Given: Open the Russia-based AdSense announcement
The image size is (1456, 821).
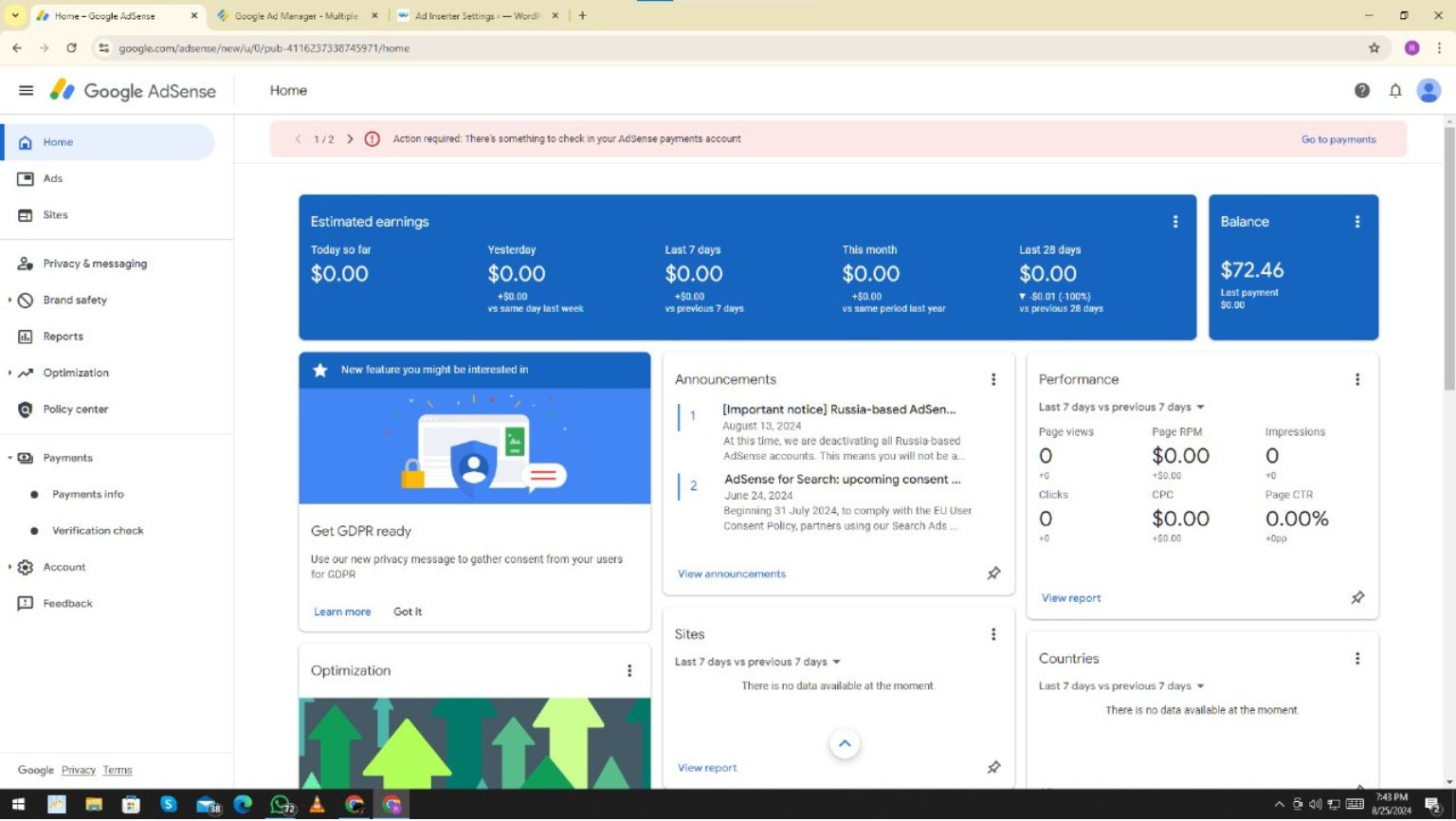Looking at the screenshot, I should (839, 410).
